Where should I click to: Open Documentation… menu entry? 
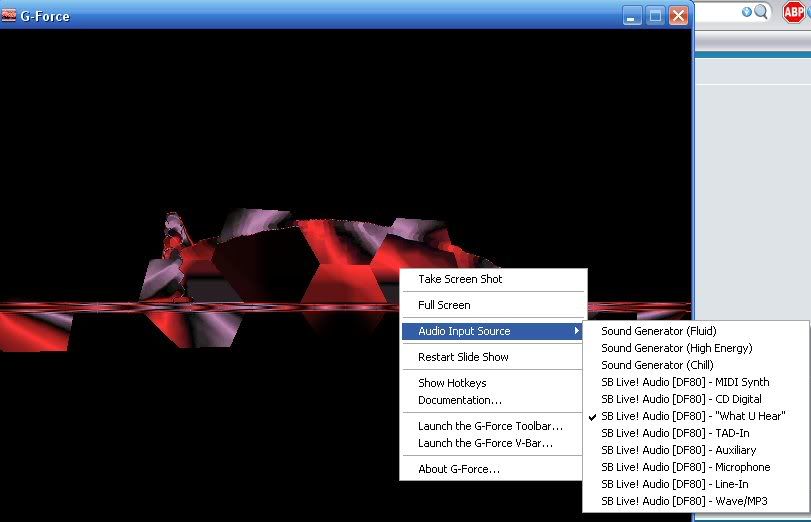coord(492,400)
